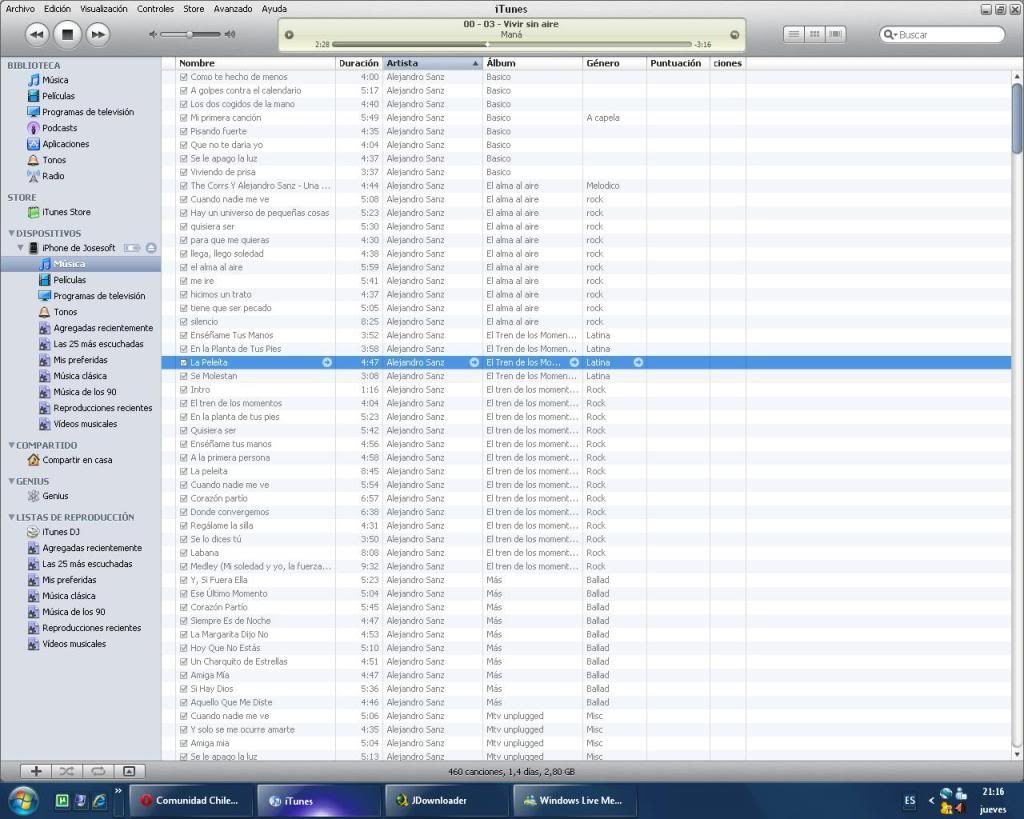Stop the current playback

click(67, 34)
